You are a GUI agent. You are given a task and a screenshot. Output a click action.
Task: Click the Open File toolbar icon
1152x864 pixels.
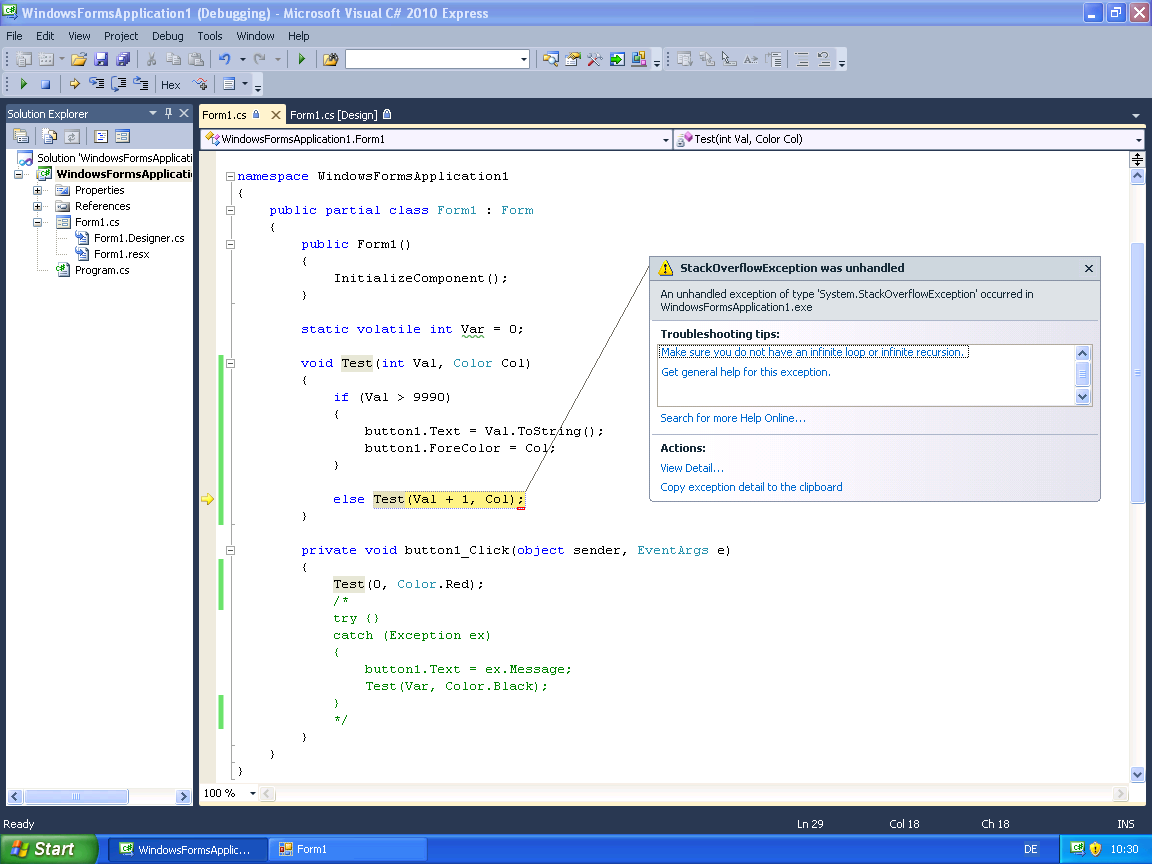pyautogui.click(x=79, y=60)
